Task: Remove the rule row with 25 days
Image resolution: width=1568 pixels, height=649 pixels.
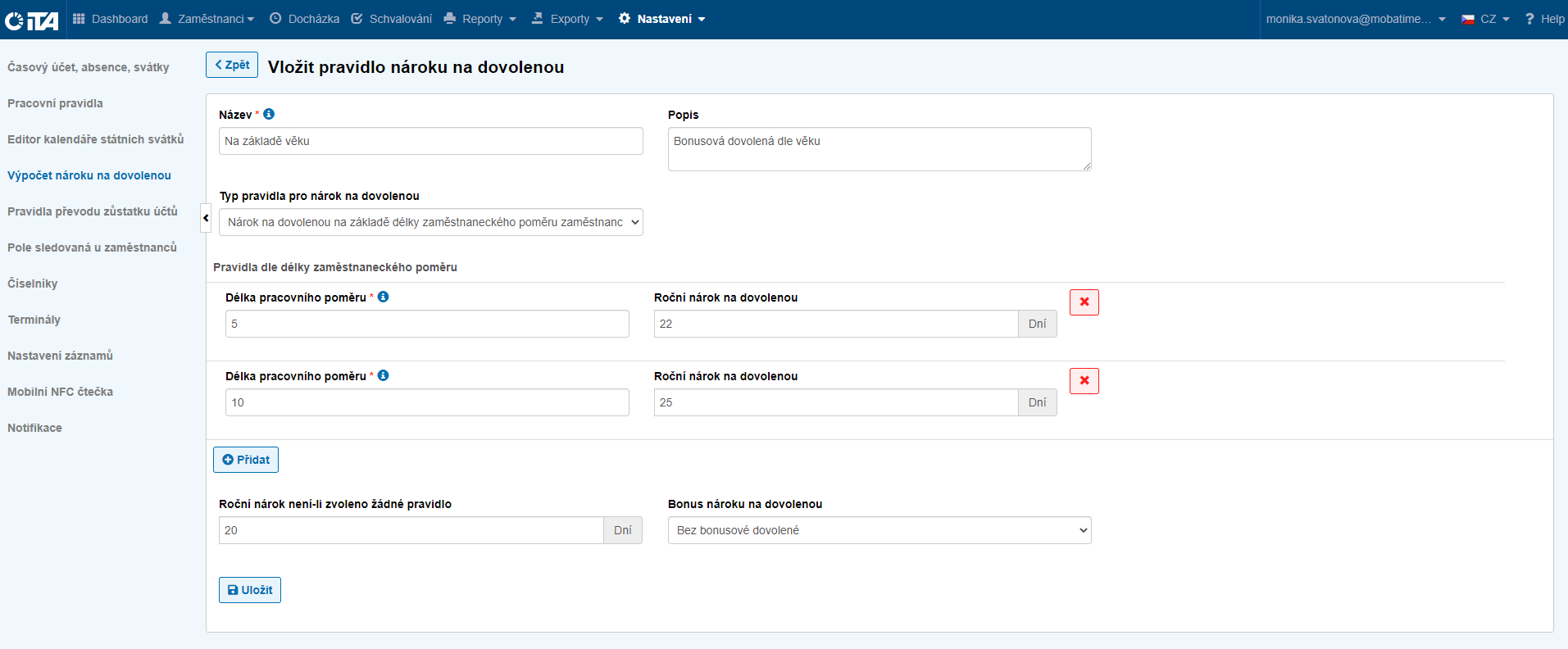Action: pos(1084,381)
